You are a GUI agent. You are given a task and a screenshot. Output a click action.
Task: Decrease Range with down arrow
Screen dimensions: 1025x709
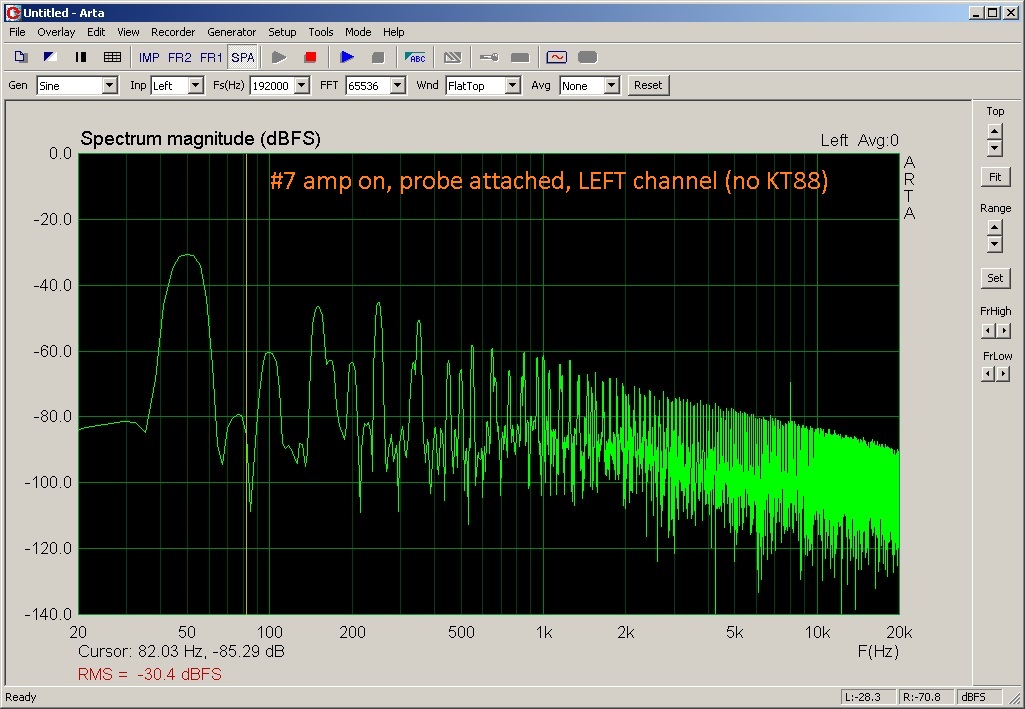(994, 244)
